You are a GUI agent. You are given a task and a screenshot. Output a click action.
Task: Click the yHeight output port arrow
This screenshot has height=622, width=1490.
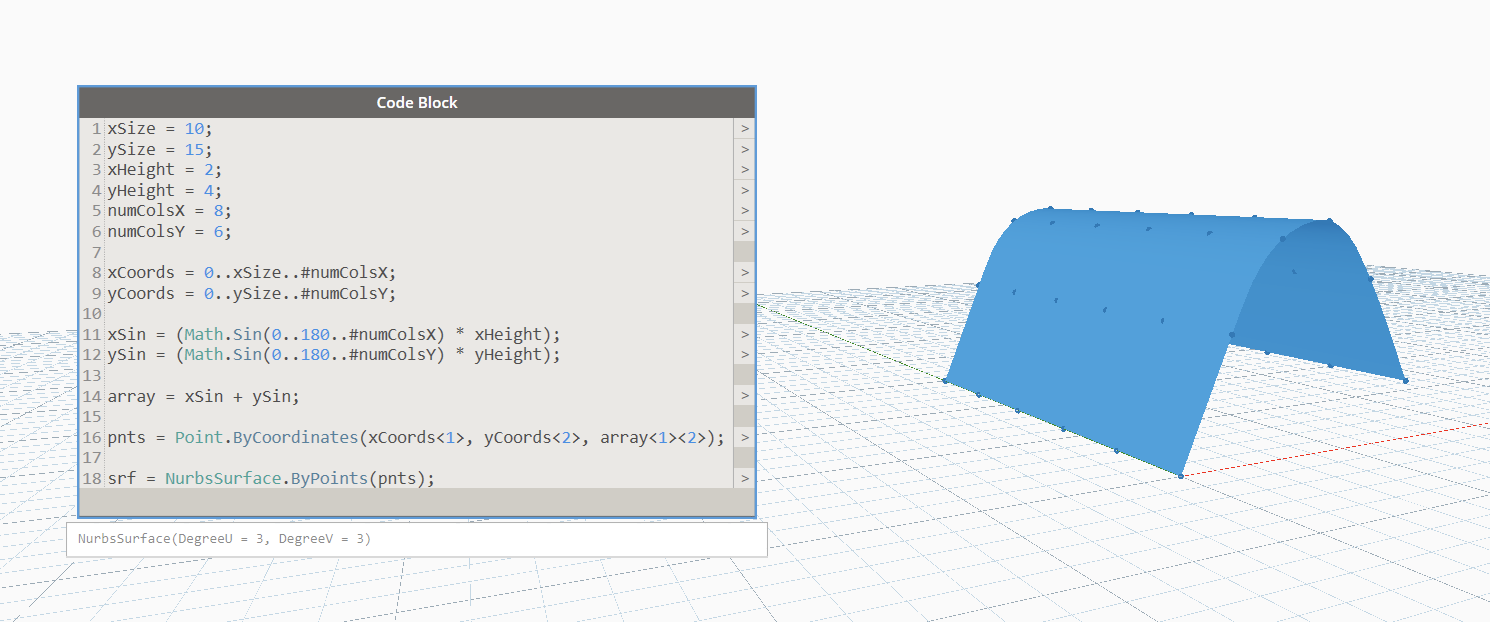(x=744, y=190)
